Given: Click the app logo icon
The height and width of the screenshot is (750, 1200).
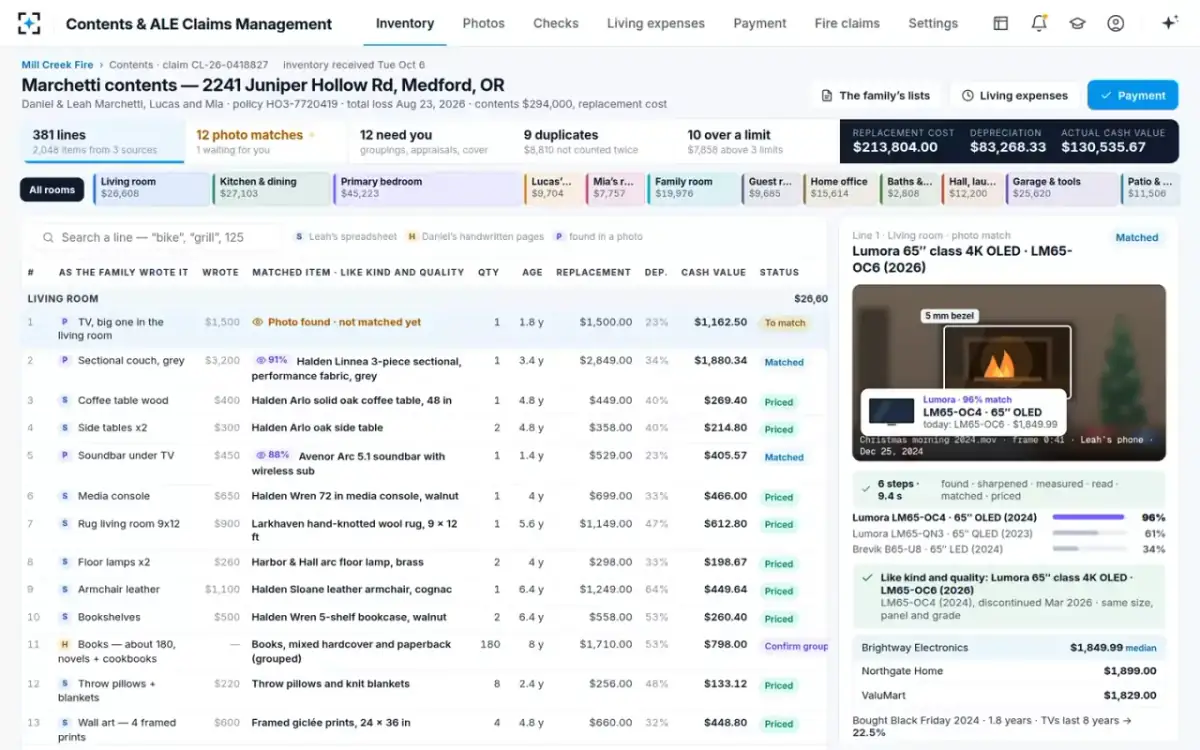Looking at the screenshot, I should click(30, 23).
